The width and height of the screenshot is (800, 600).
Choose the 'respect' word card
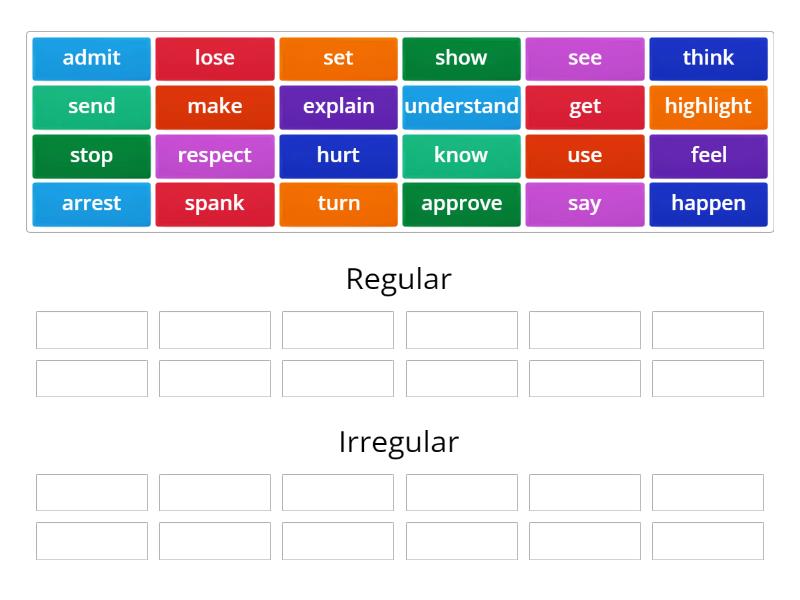[x=214, y=156]
